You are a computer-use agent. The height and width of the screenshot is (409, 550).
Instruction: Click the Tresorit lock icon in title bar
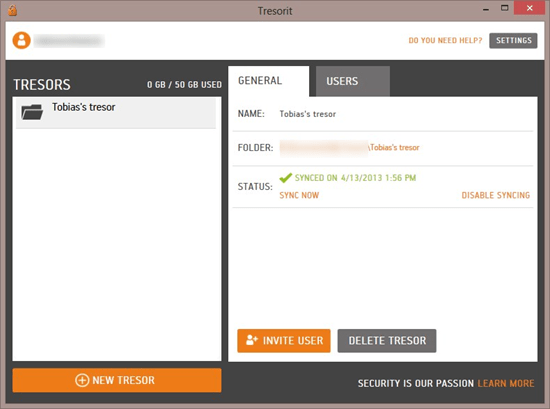(x=12, y=10)
